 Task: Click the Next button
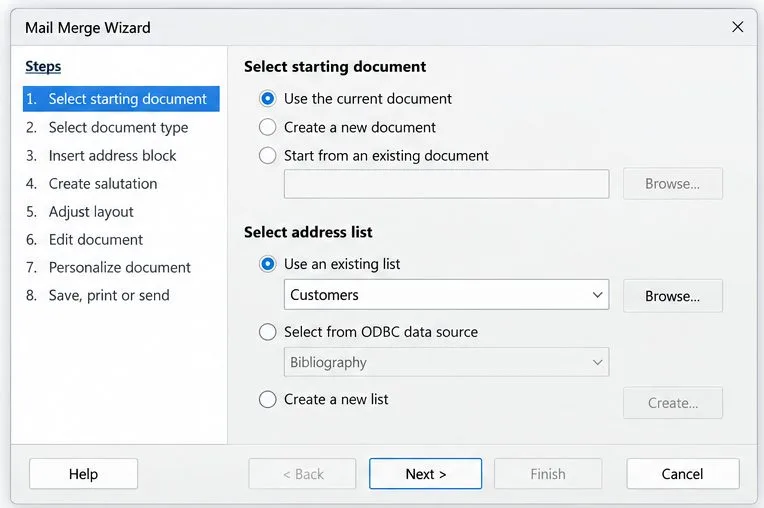(x=425, y=474)
